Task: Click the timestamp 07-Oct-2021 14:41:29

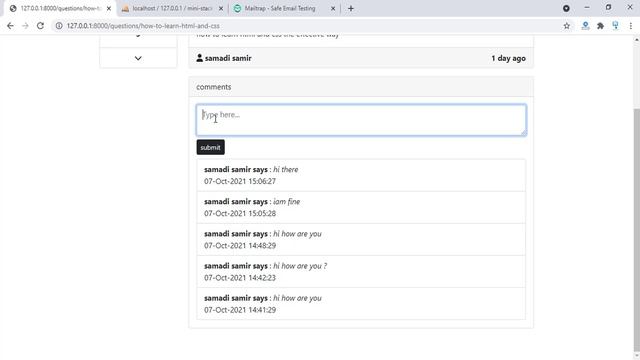Action: click(240, 310)
